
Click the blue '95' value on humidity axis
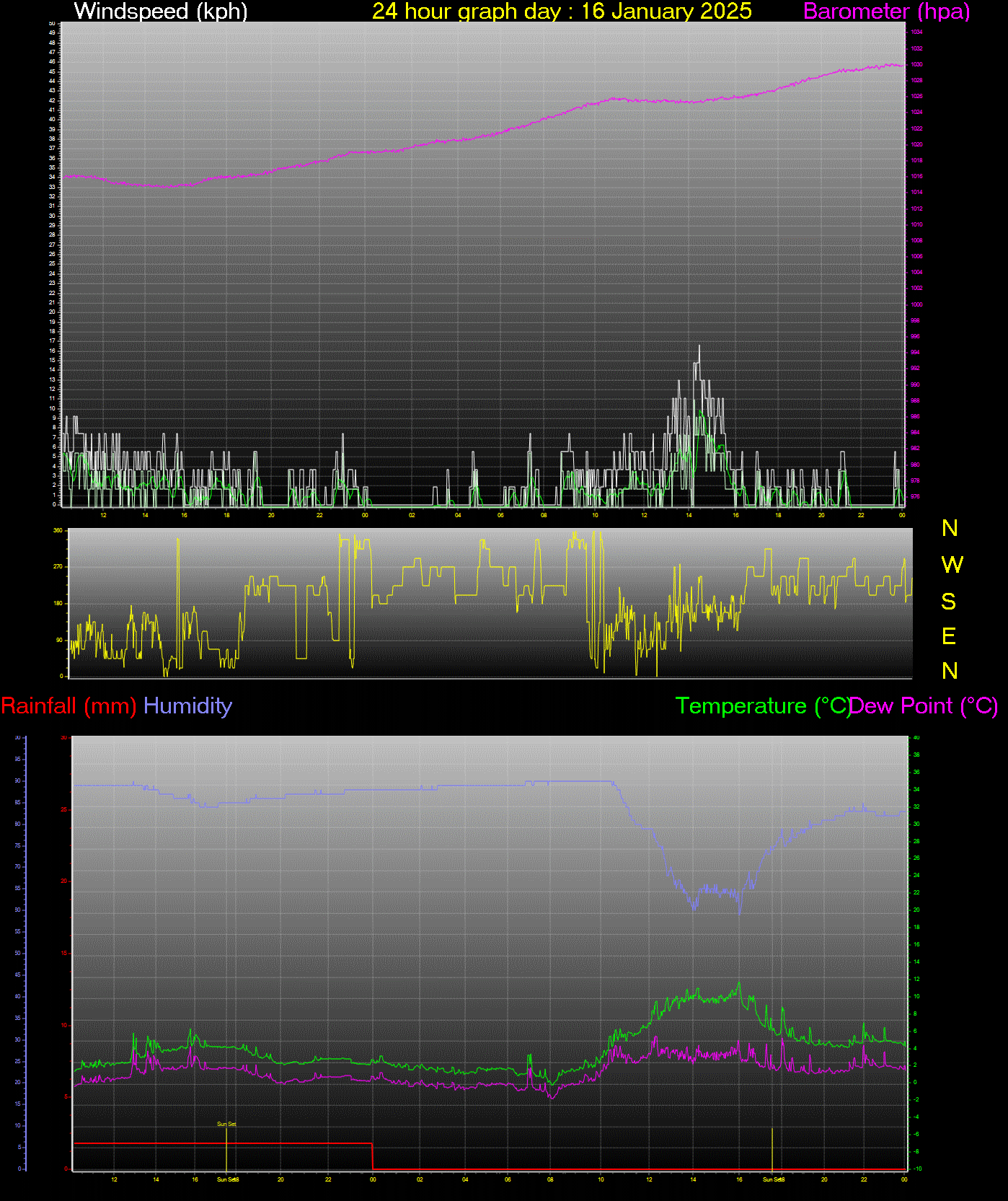click(17, 760)
